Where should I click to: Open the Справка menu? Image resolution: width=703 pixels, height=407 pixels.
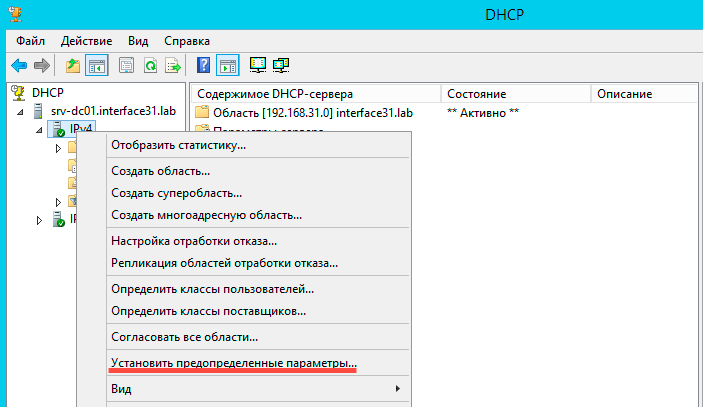coord(187,41)
